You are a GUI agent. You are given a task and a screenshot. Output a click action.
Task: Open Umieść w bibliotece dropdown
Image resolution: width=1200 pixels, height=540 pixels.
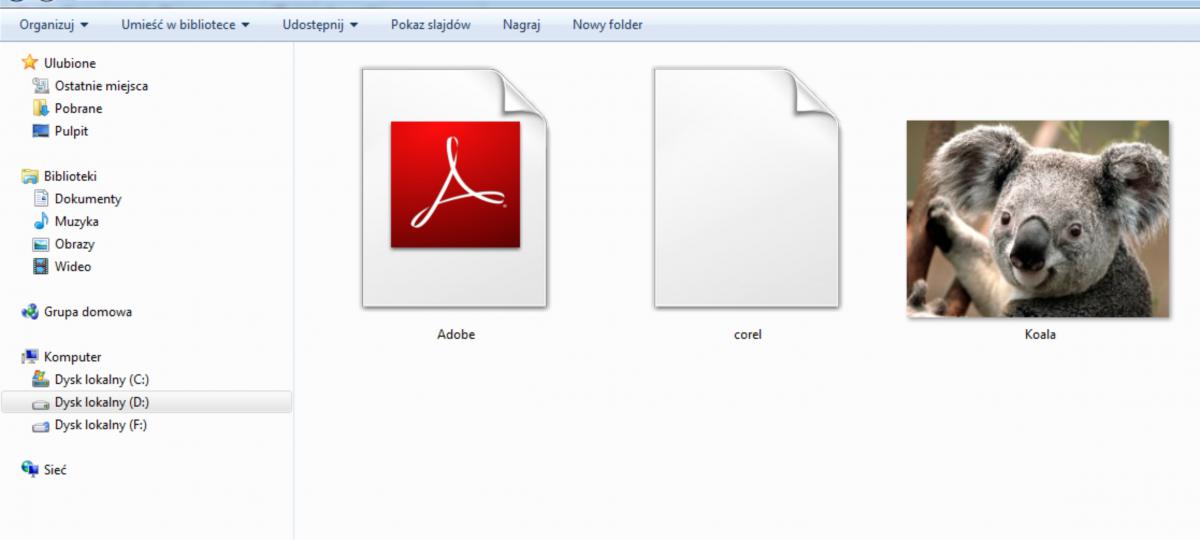[x=186, y=25]
